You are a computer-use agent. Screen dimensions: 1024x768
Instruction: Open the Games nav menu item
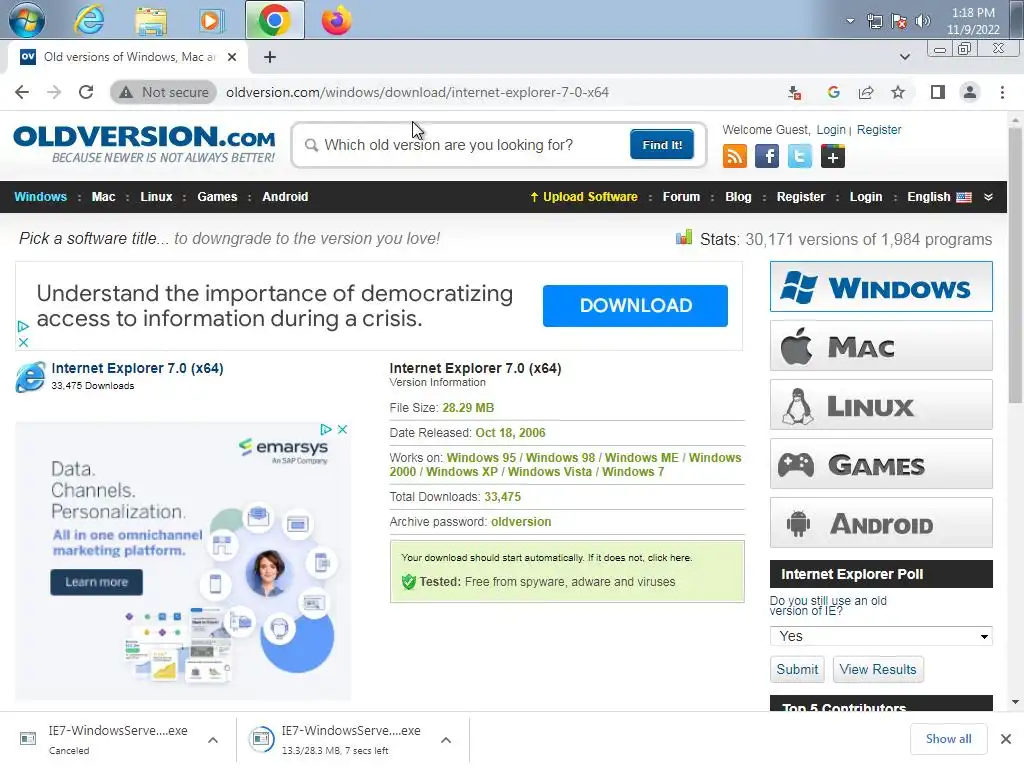[x=217, y=197]
